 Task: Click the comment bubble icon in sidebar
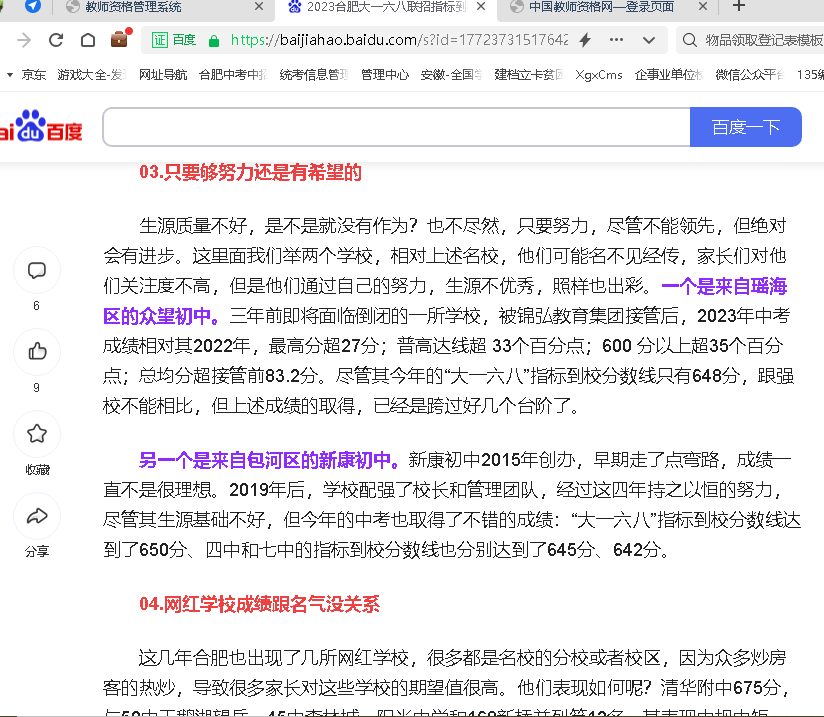(x=37, y=270)
